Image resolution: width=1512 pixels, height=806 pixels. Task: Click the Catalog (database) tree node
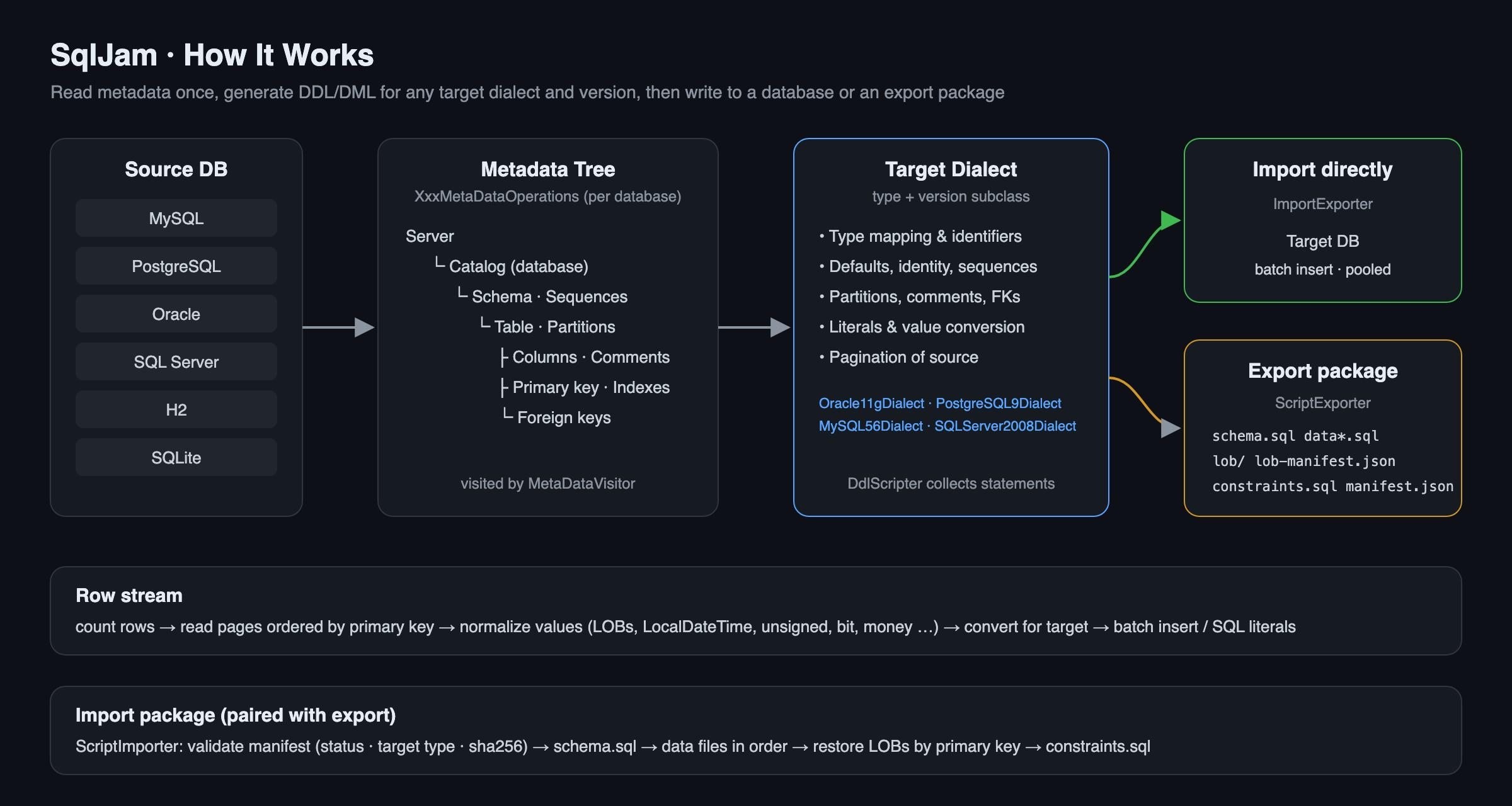(518, 266)
